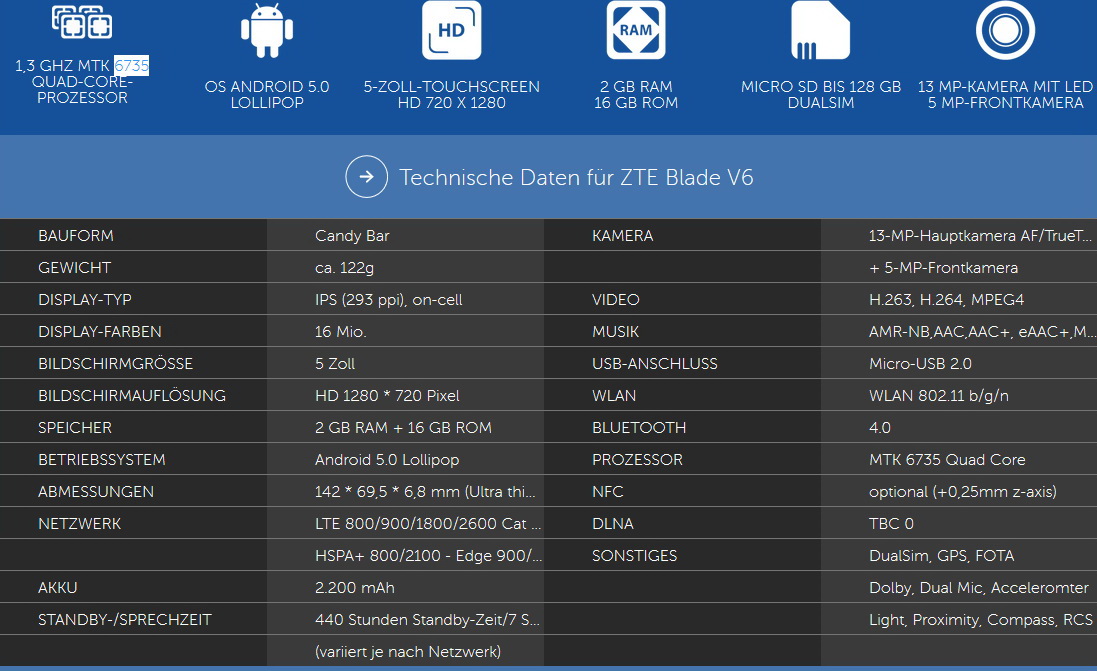This screenshot has width=1097, height=671.
Task: Select H.263, H.264, MPEG4 value
Action: point(946,300)
